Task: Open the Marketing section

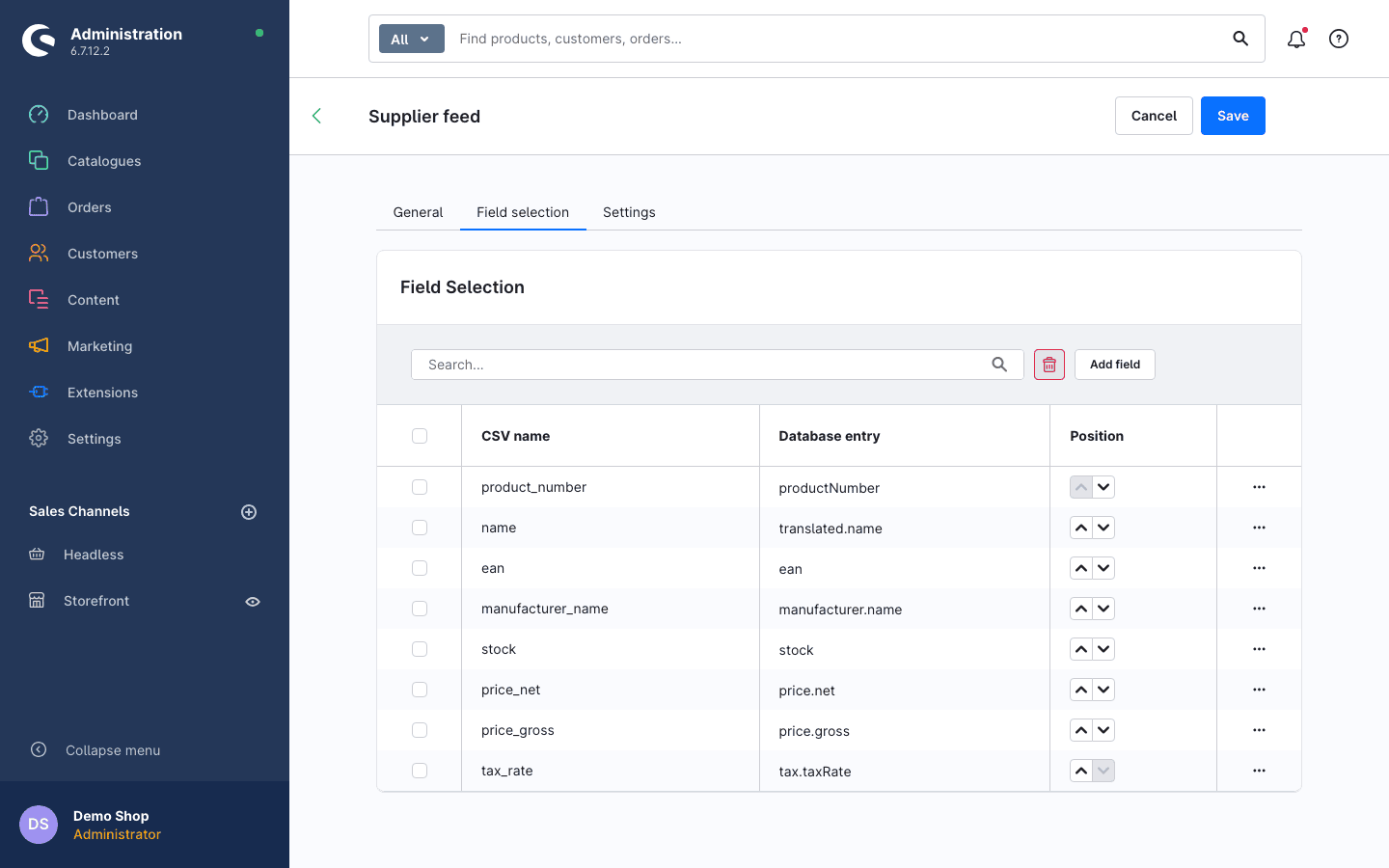Action: click(x=99, y=346)
